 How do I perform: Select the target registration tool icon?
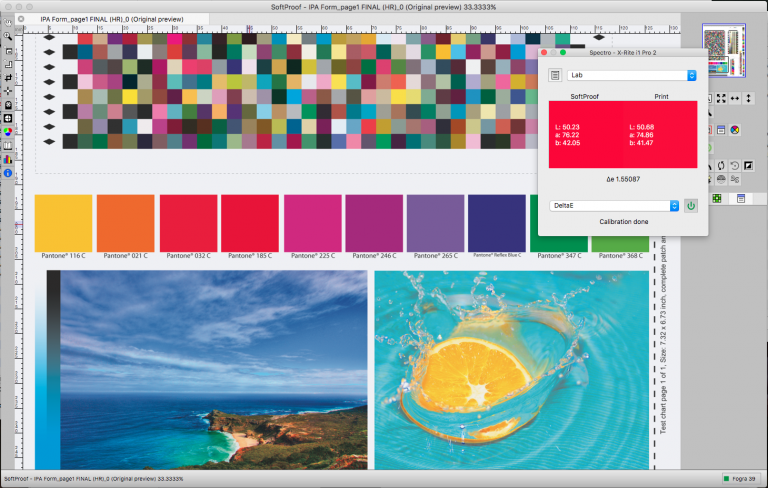tap(8, 118)
